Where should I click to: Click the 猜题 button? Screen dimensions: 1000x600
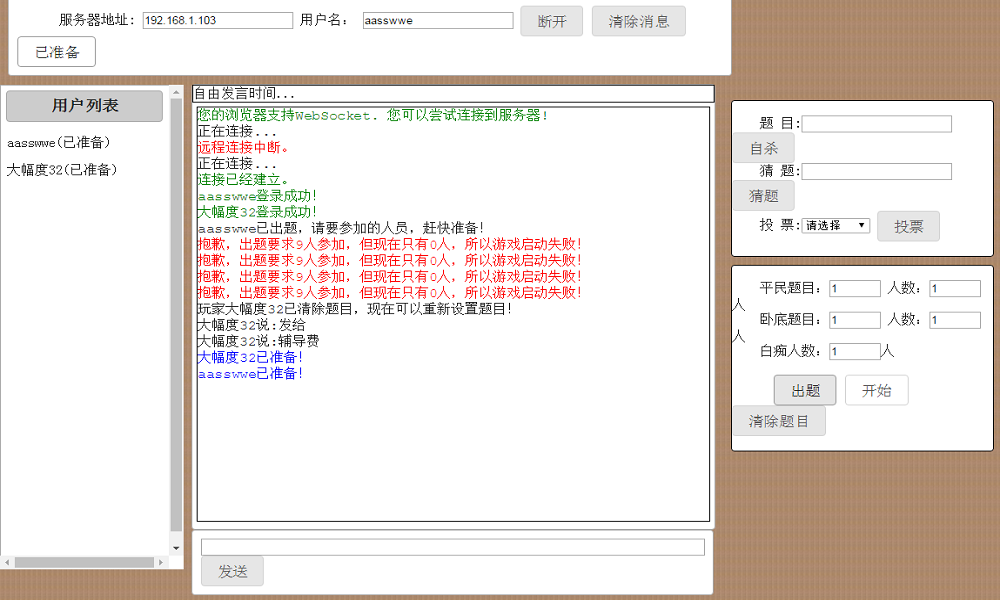click(x=764, y=196)
